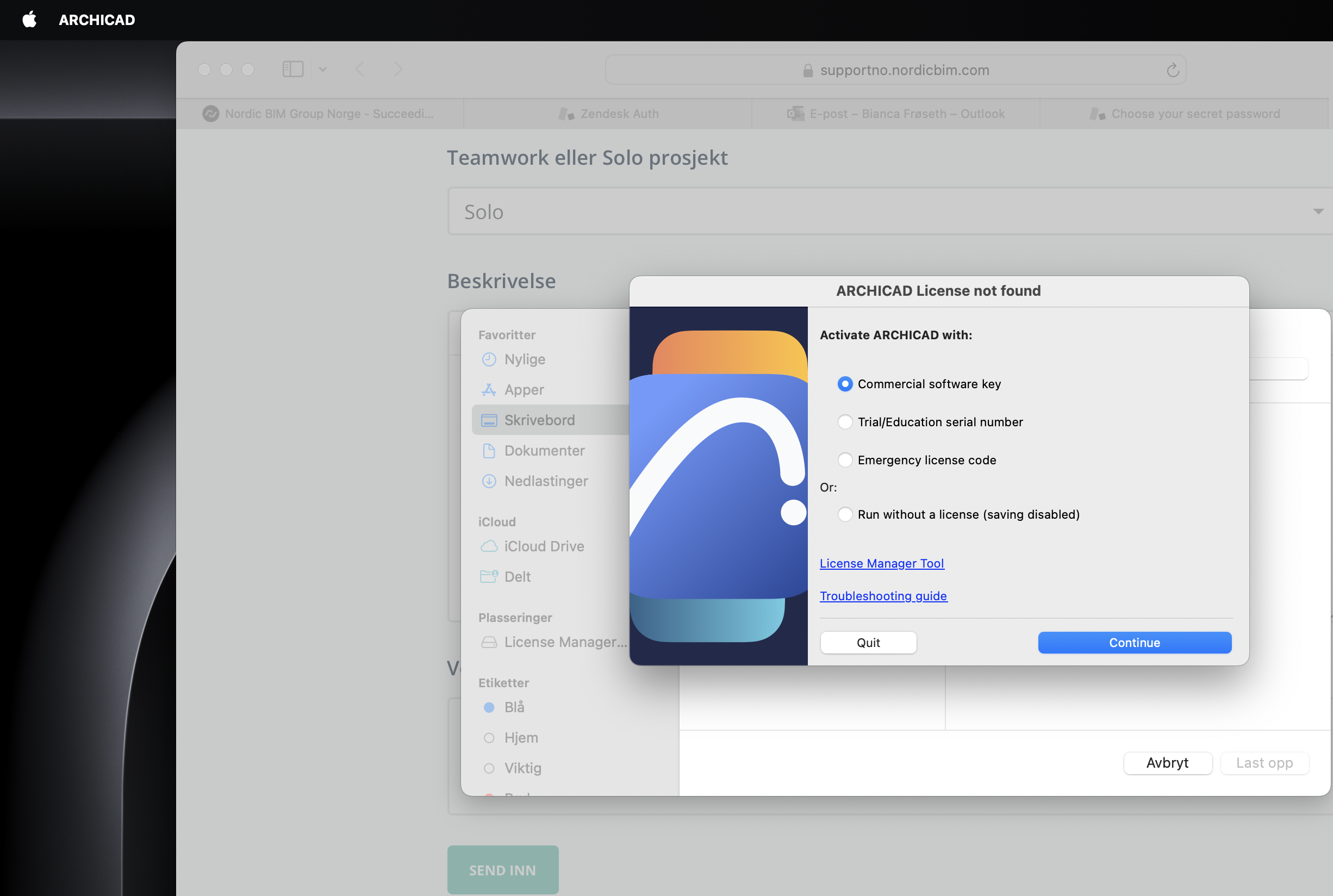Choose Run without a license option
1333x896 pixels.
[x=844, y=514]
